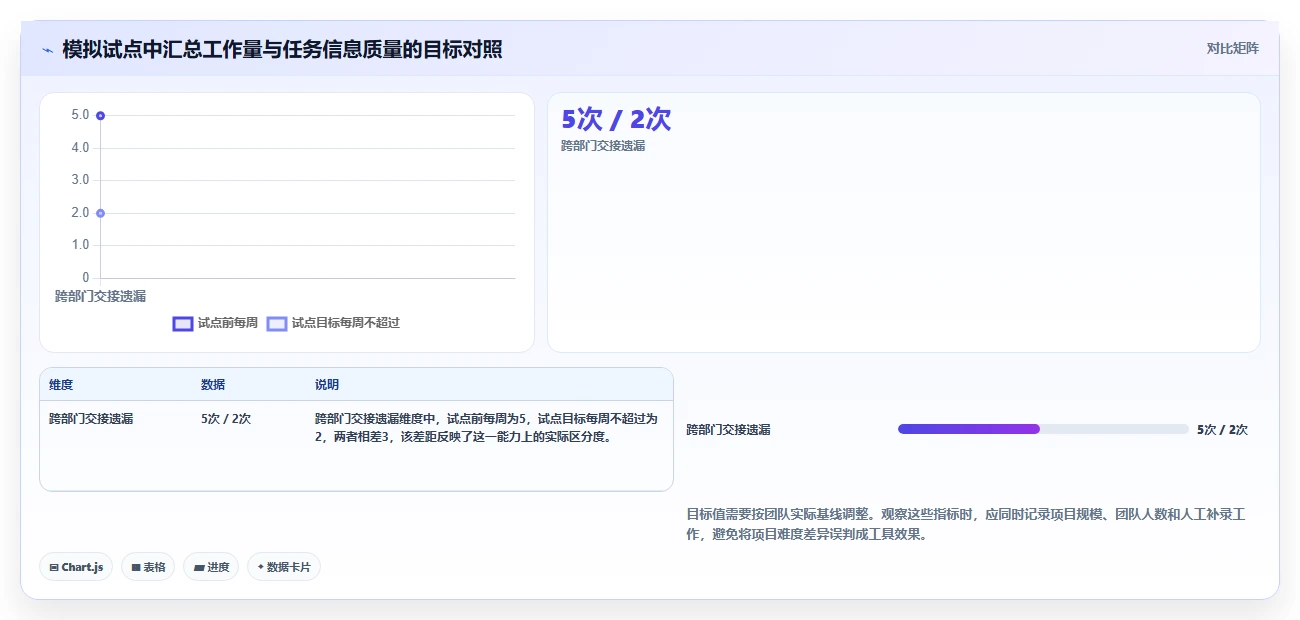The width and height of the screenshot is (1300, 620).
Task: Click the chart data point at 2.0
Action: 100,213
